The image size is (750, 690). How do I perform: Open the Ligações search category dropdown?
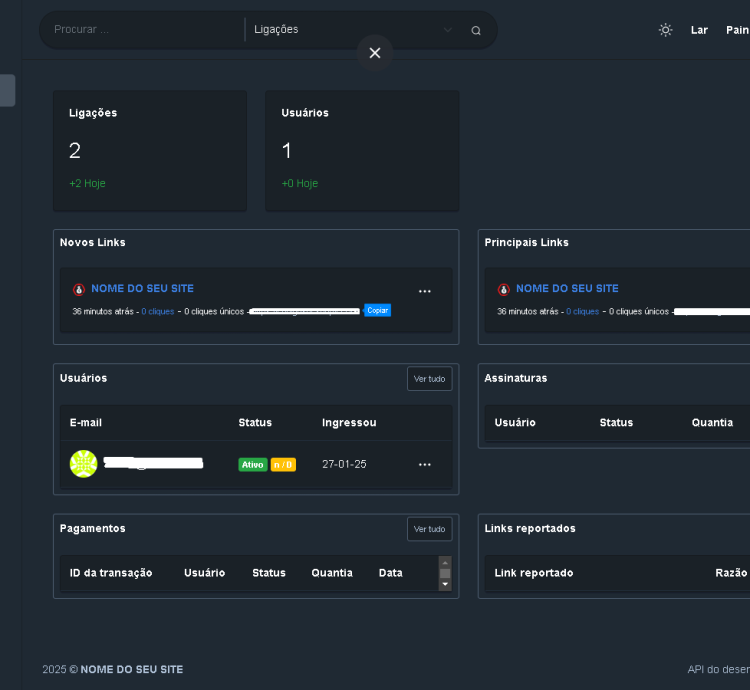352,30
